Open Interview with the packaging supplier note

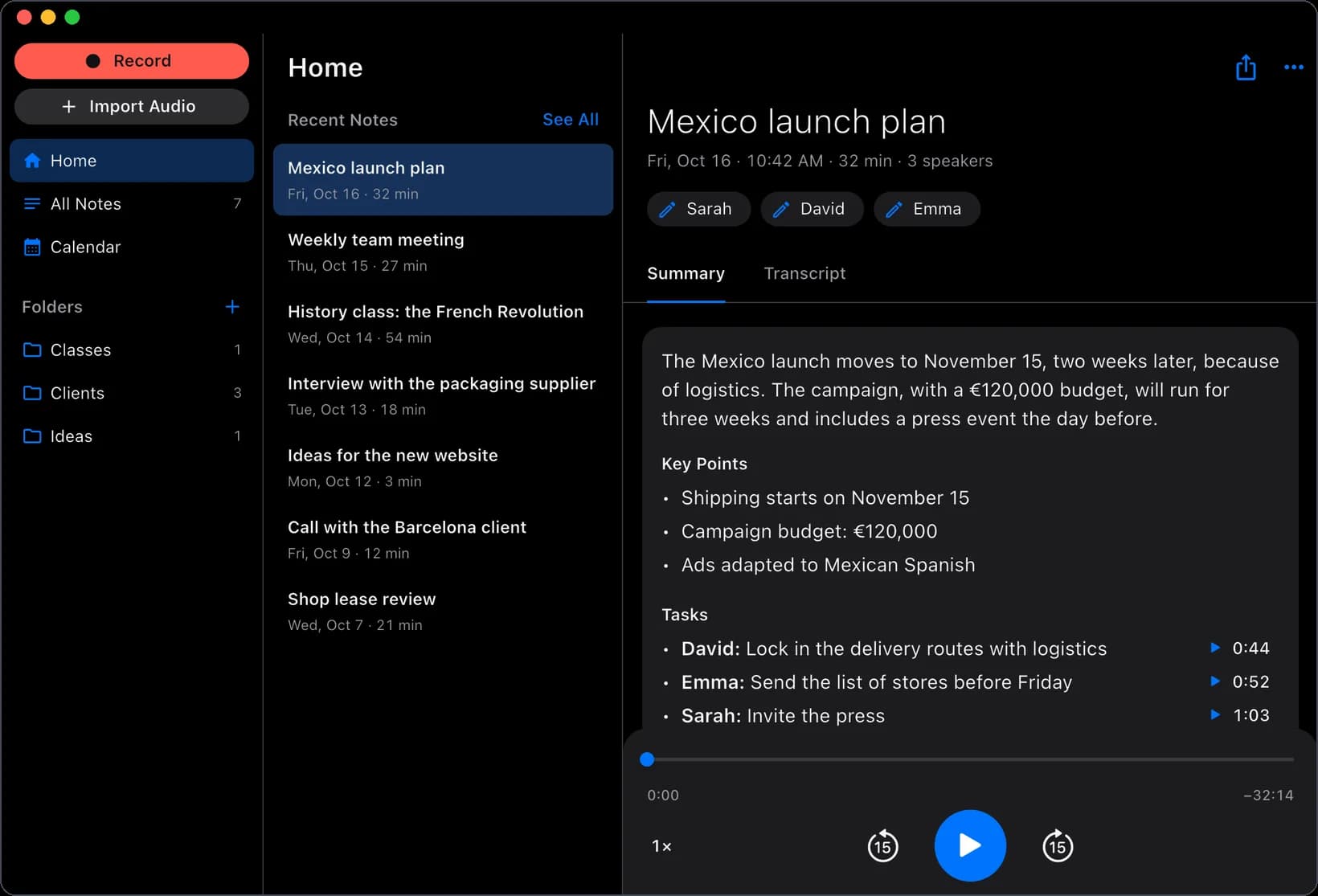(443, 395)
